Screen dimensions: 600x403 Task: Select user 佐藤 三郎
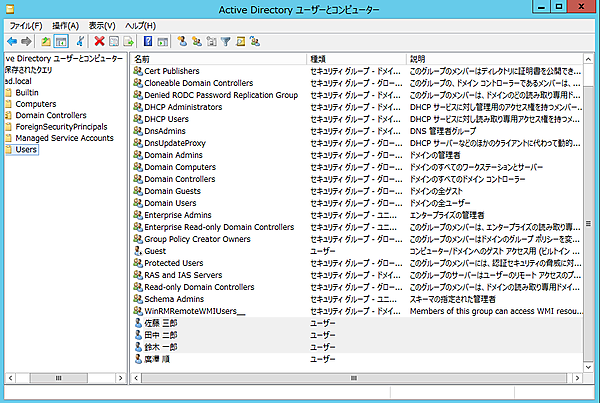pyautogui.click(x=161, y=323)
